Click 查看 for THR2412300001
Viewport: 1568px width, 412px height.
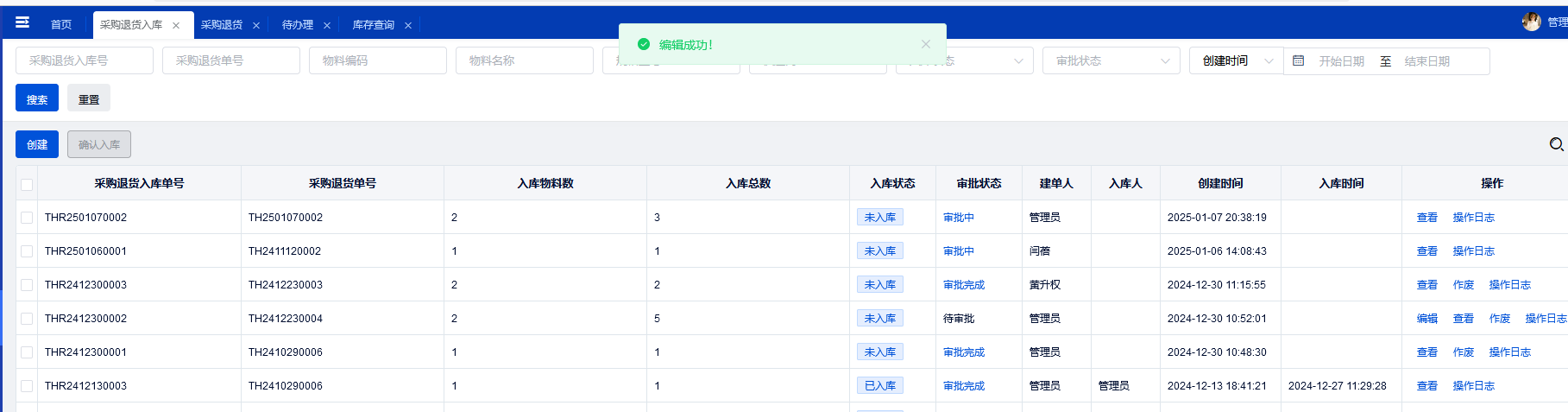click(x=1427, y=352)
